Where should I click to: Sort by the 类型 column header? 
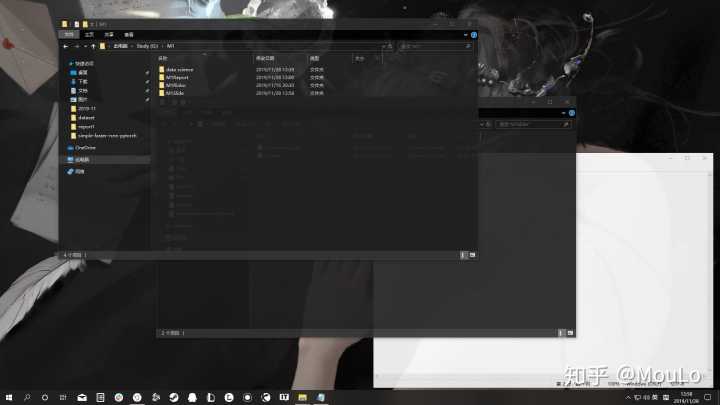314,58
